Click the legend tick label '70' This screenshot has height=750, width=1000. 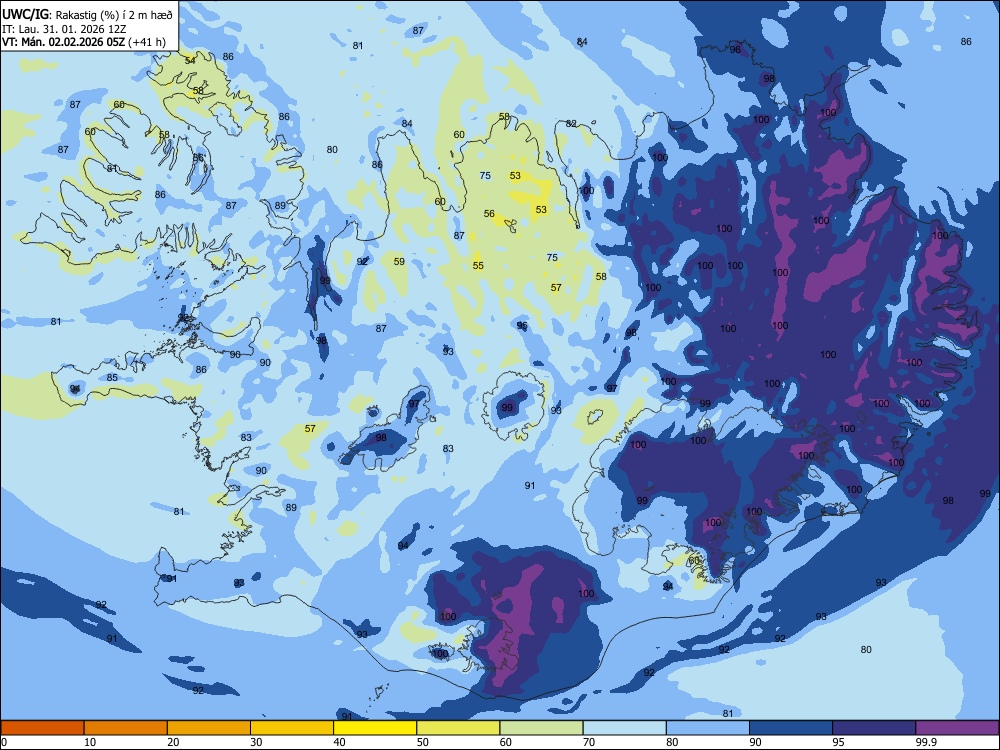click(x=589, y=742)
